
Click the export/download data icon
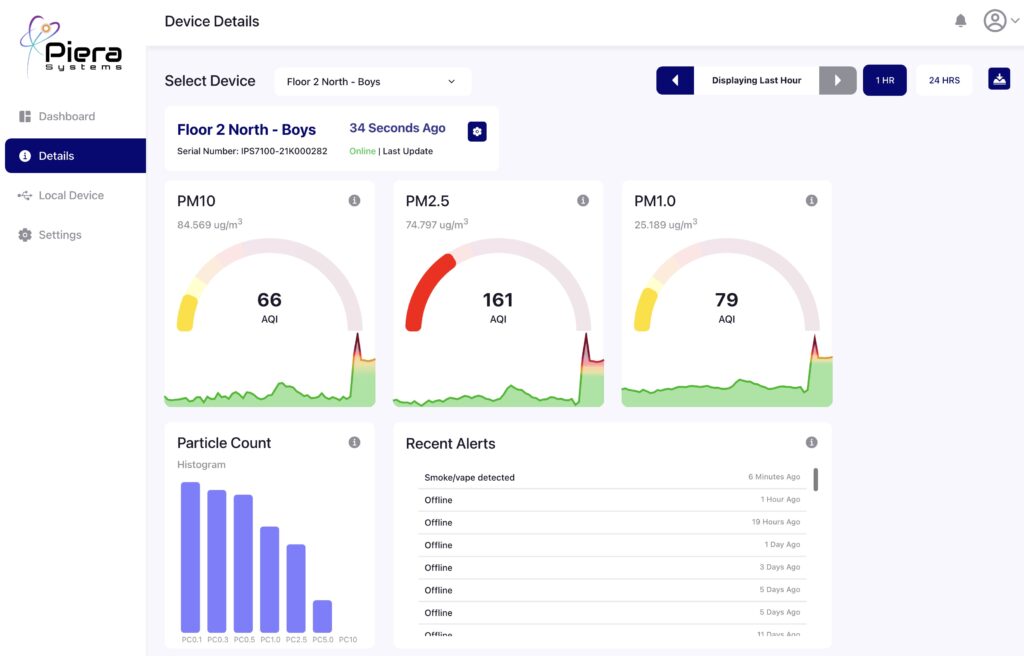[x=999, y=78]
